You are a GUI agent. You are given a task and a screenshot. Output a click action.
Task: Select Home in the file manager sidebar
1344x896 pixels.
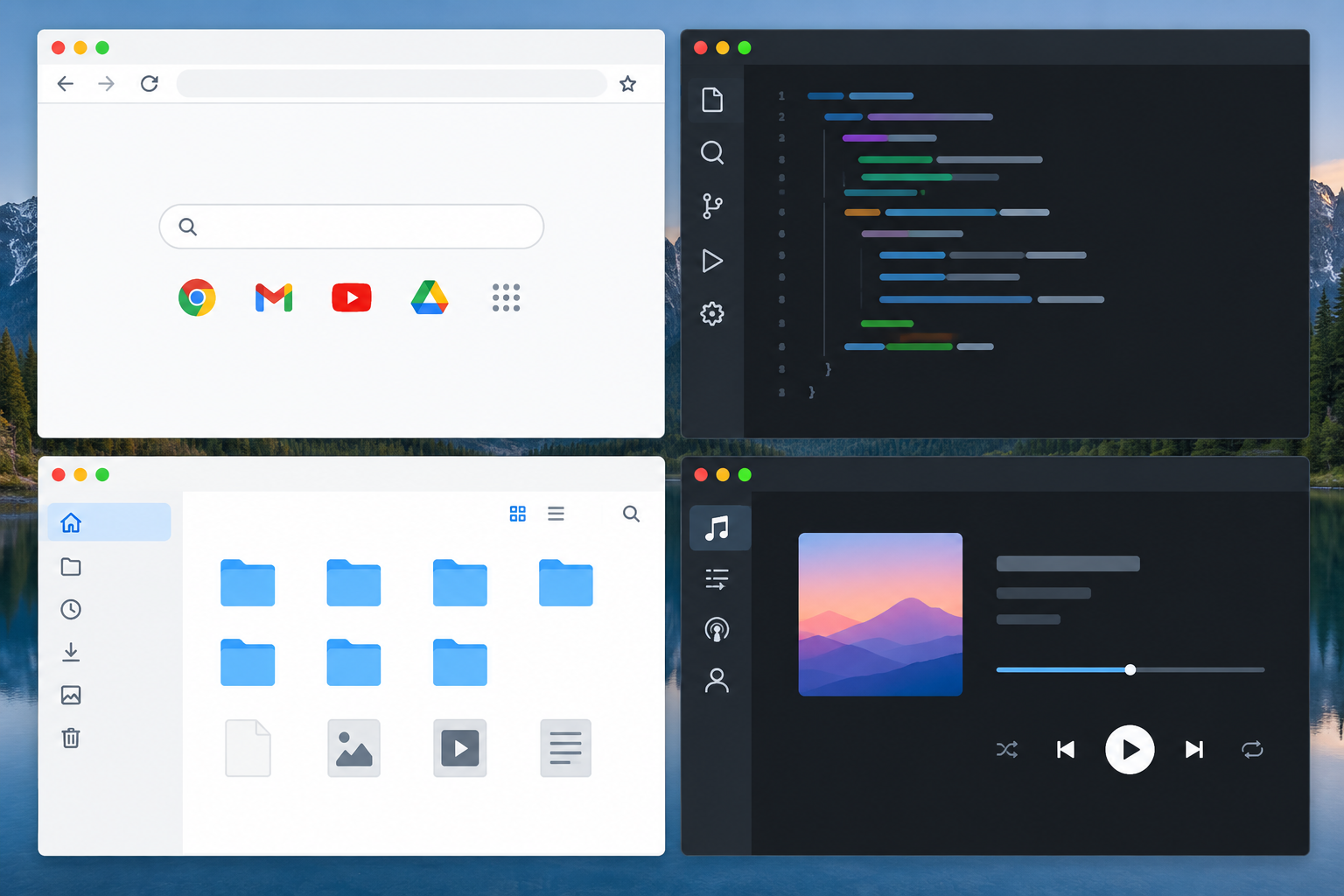click(x=109, y=522)
